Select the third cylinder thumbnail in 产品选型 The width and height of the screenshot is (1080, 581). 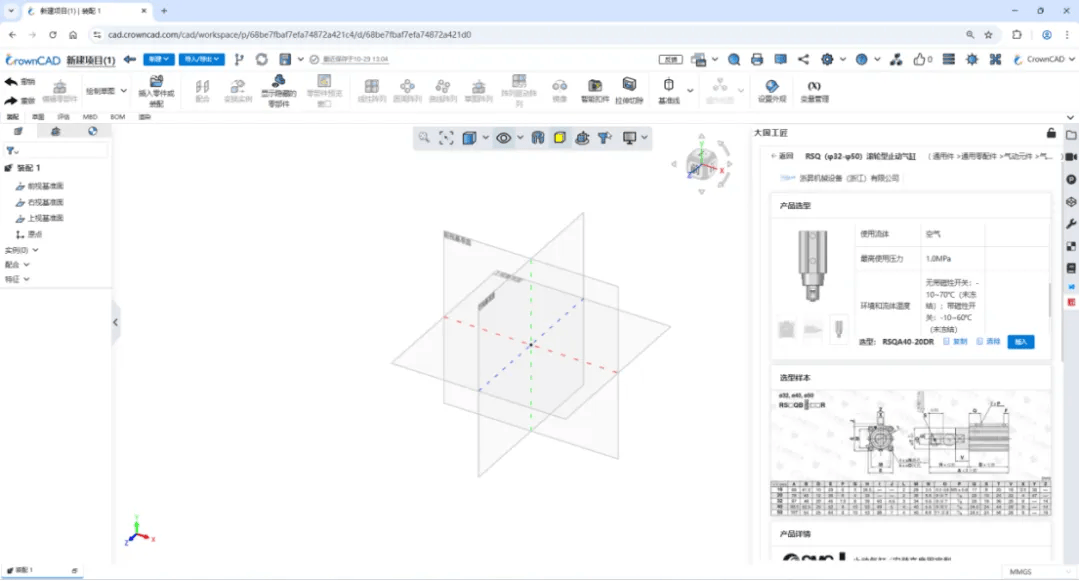838,328
